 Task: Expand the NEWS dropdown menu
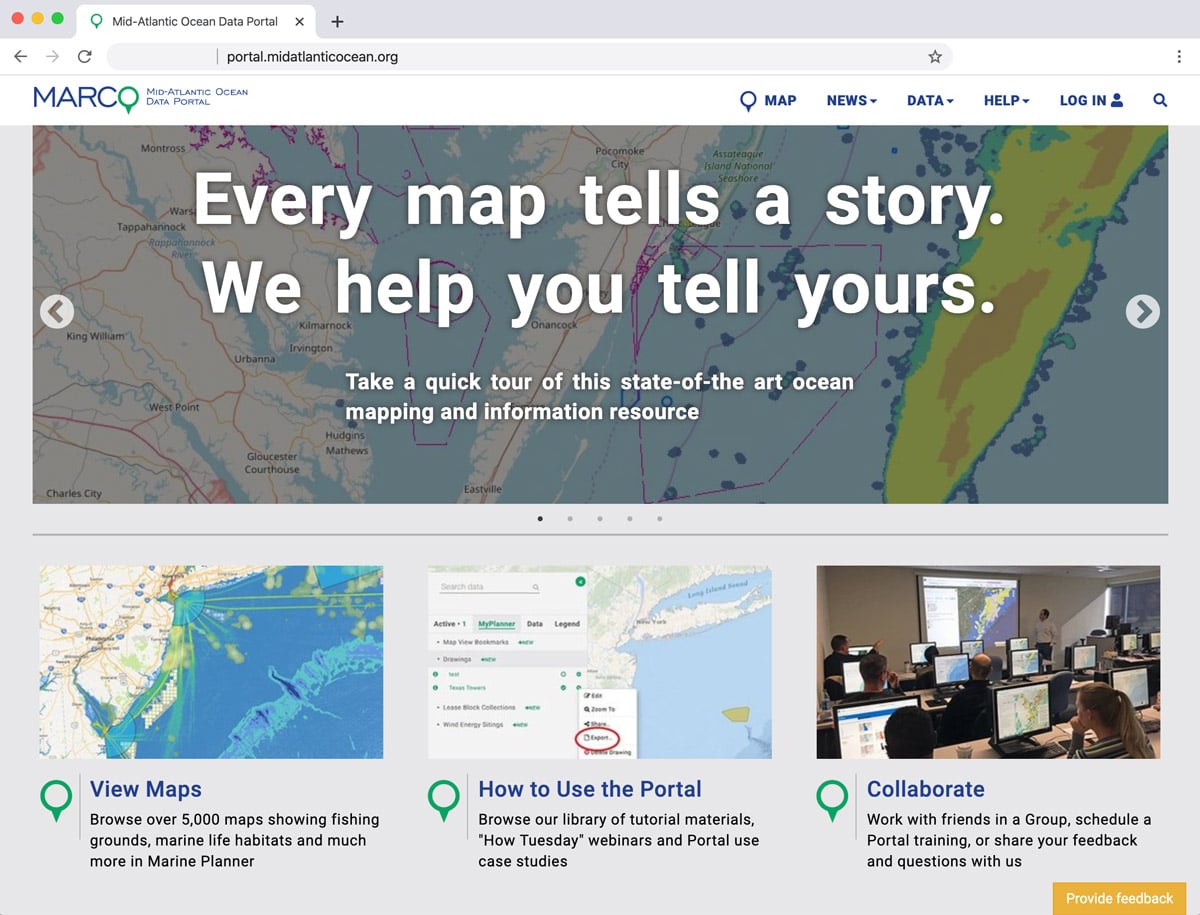click(x=851, y=100)
